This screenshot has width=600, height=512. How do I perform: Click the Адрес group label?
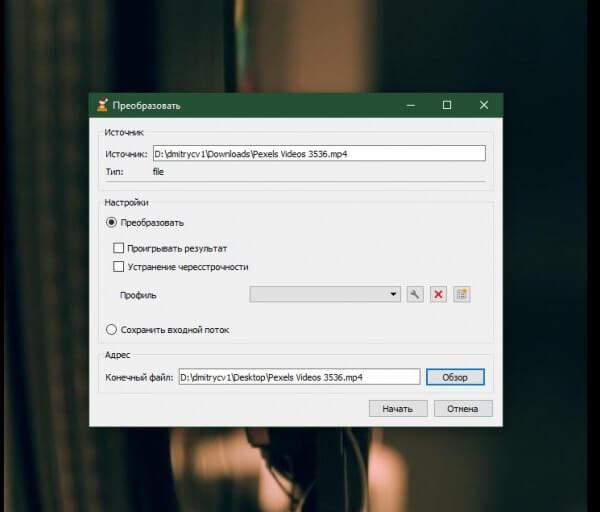tap(117, 355)
